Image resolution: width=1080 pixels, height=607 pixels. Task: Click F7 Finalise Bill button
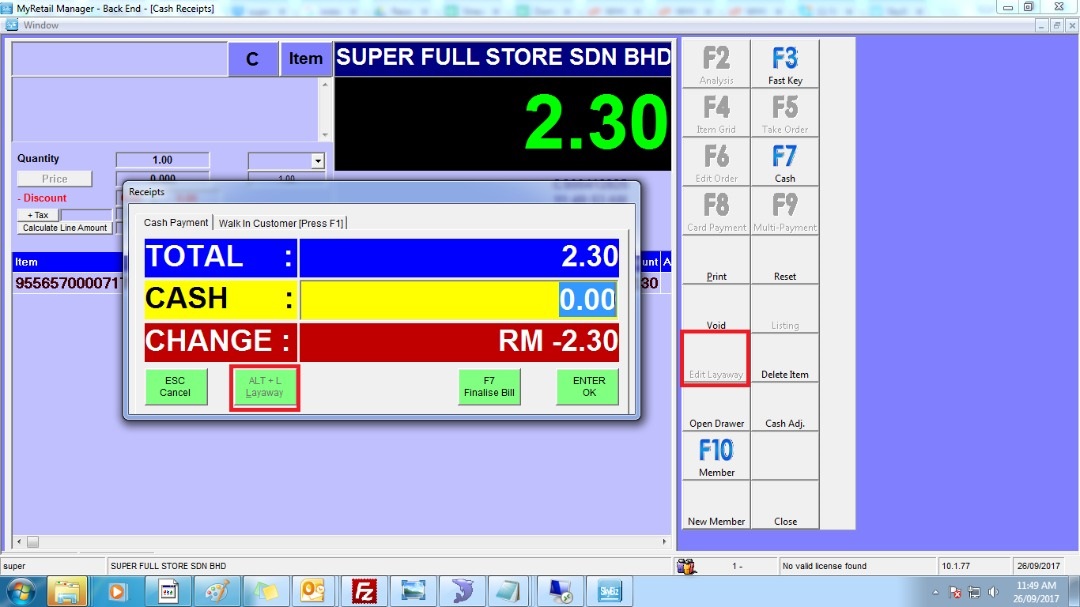[x=489, y=387]
